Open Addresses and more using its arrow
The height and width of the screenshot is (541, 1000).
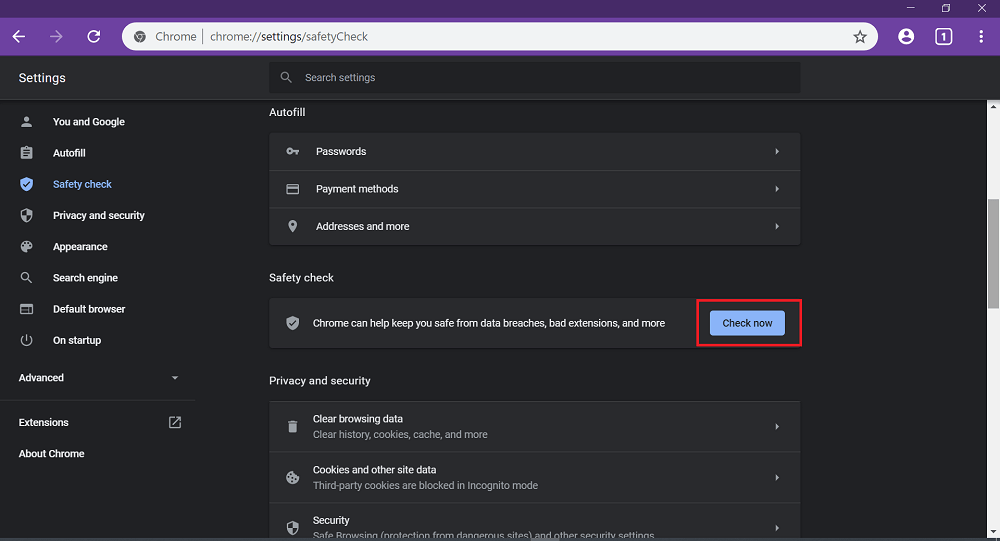tap(777, 226)
